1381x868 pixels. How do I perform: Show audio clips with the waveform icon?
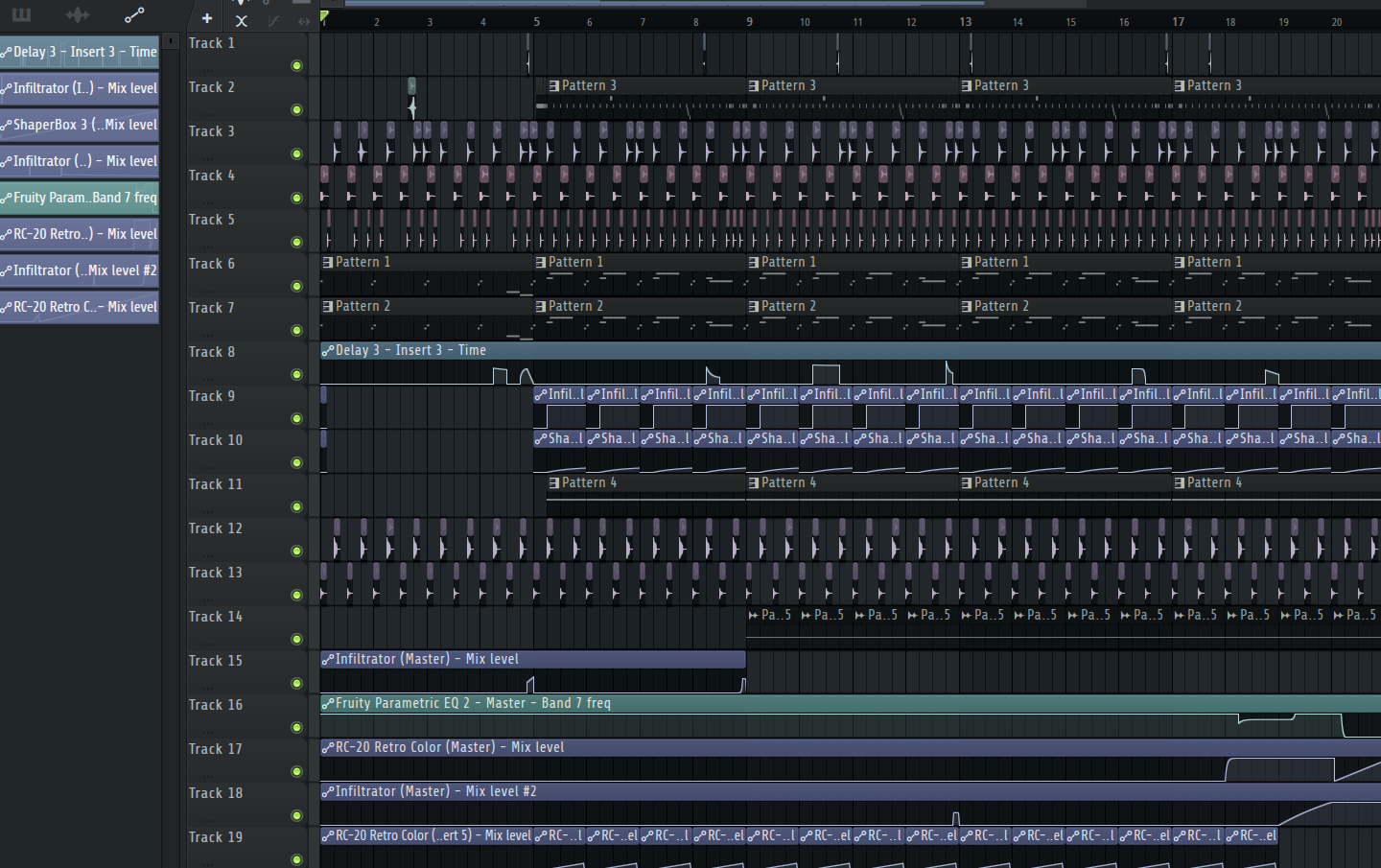(78, 14)
